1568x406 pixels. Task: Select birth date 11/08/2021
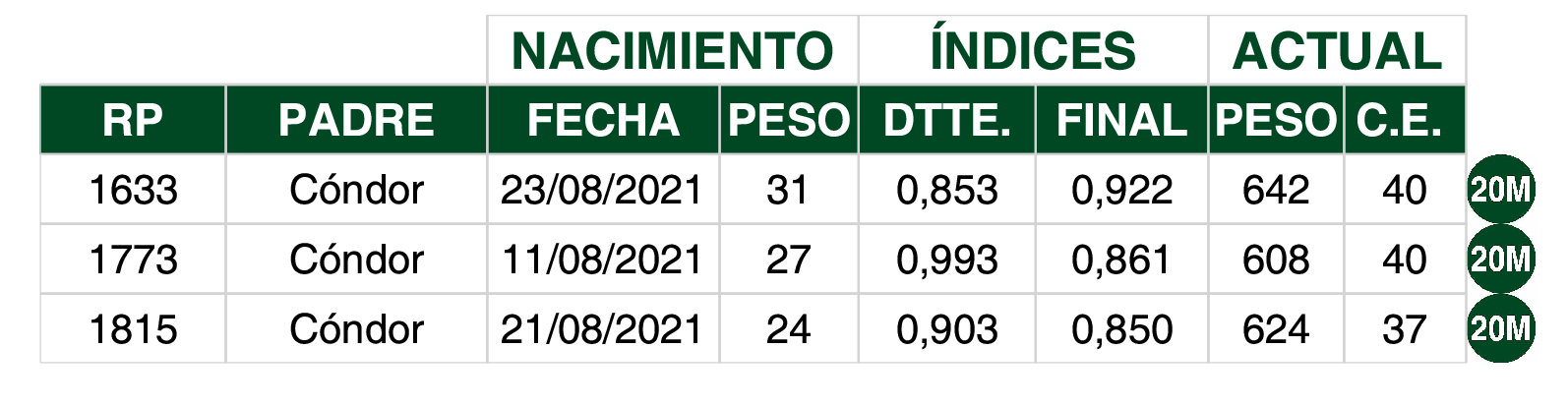point(602,260)
